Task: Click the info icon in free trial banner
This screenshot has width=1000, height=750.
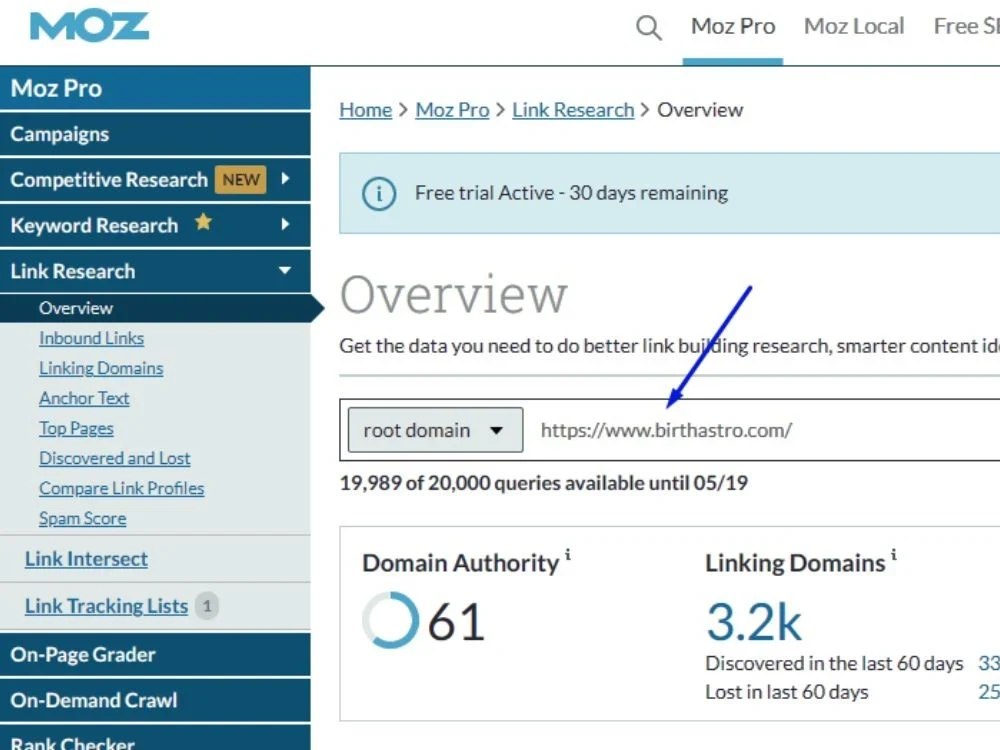Action: point(379,193)
